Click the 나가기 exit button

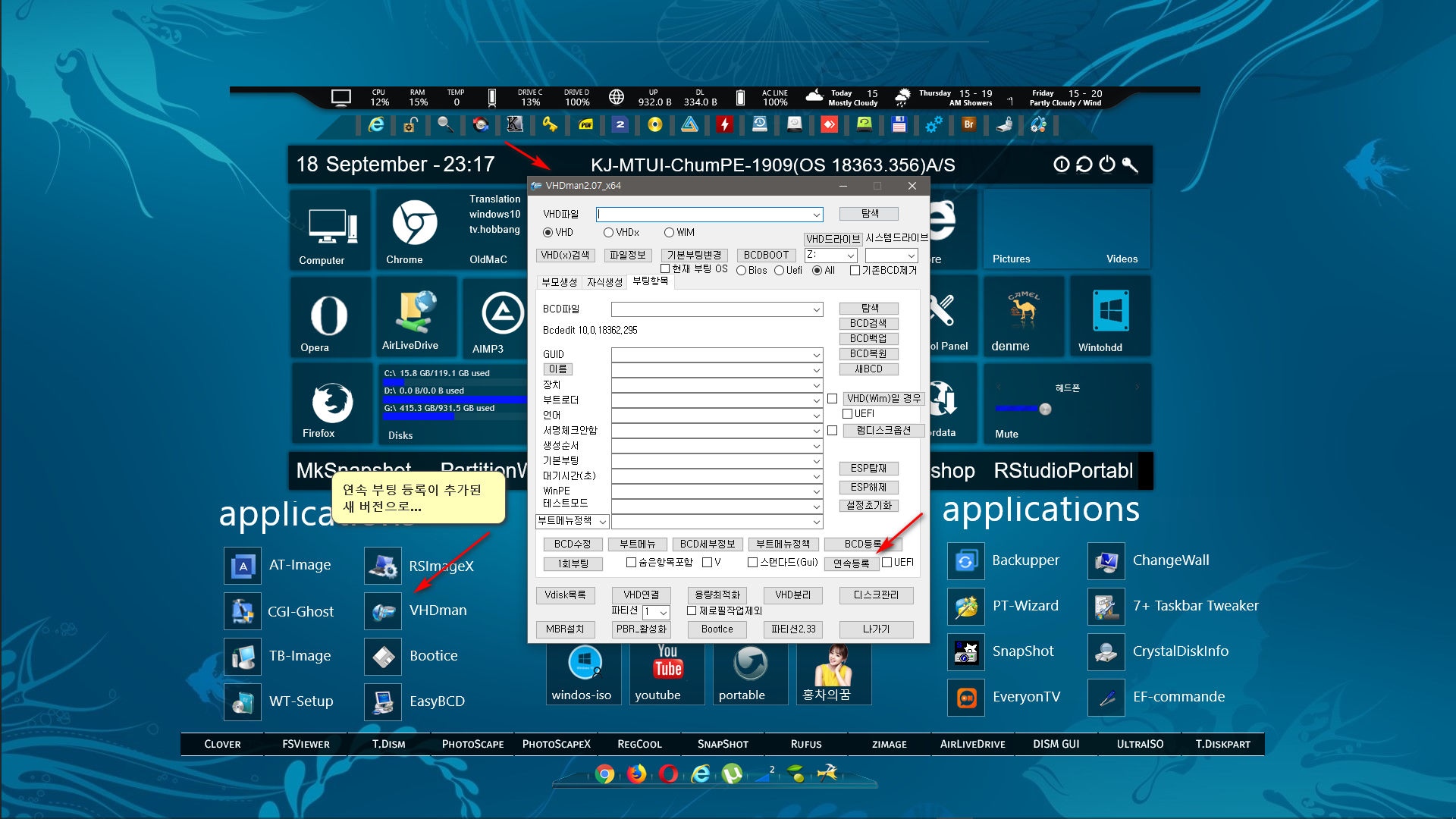876,629
